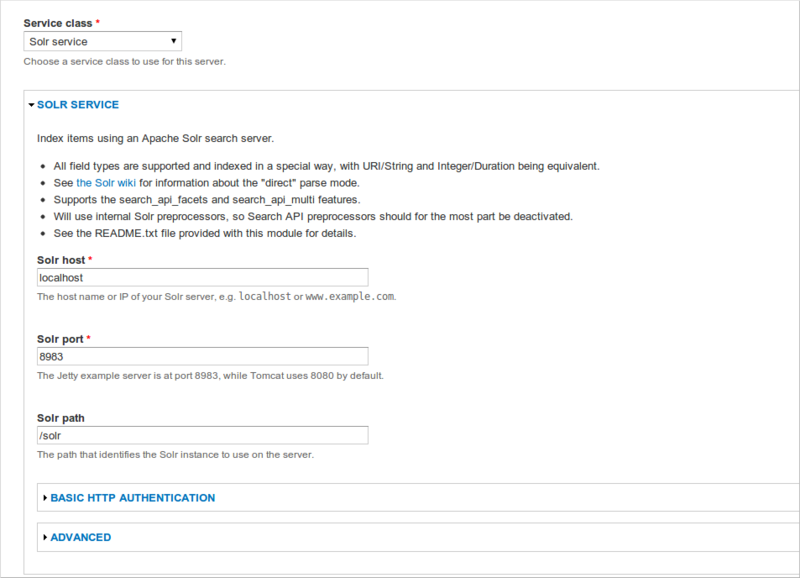Click the Solr port field label
800x578 pixels.
pos(61,339)
